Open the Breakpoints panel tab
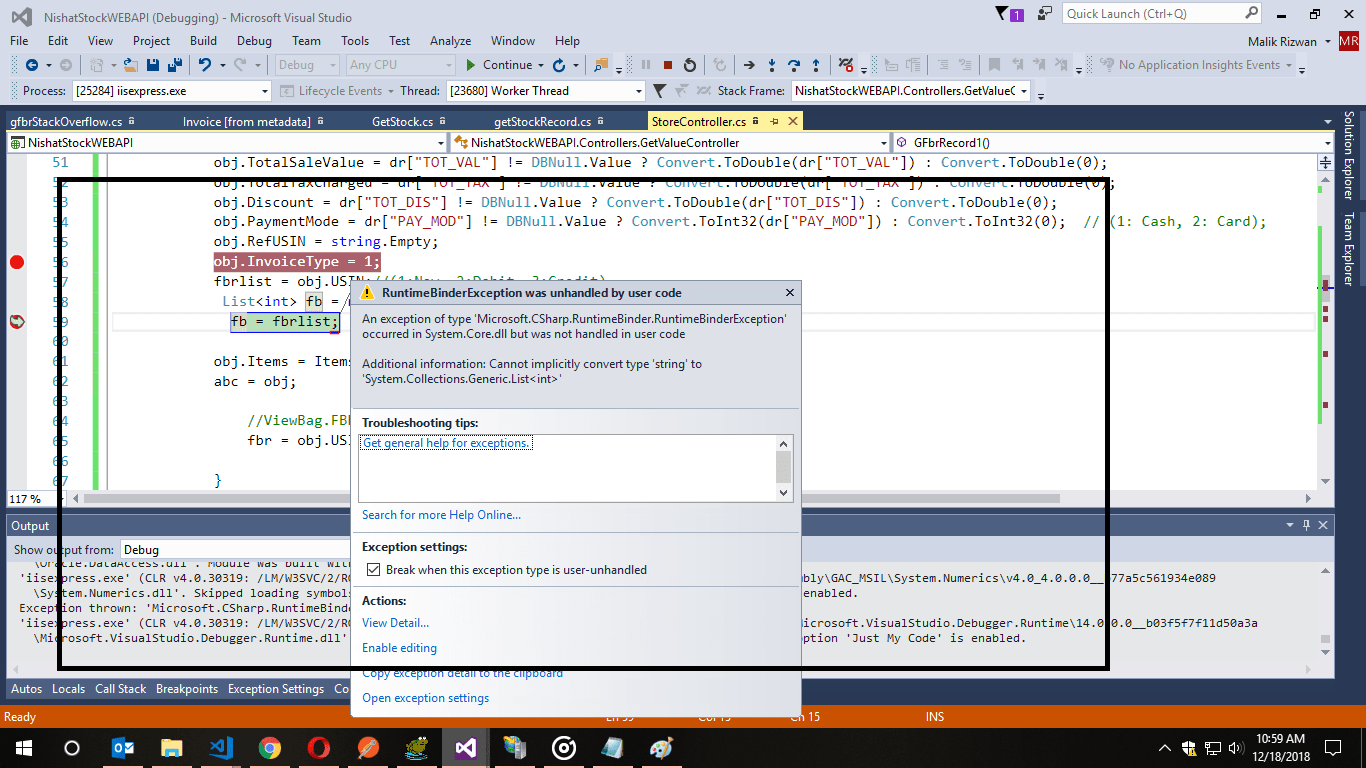The height and width of the screenshot is (768, 1366). (x=187, y=689)
